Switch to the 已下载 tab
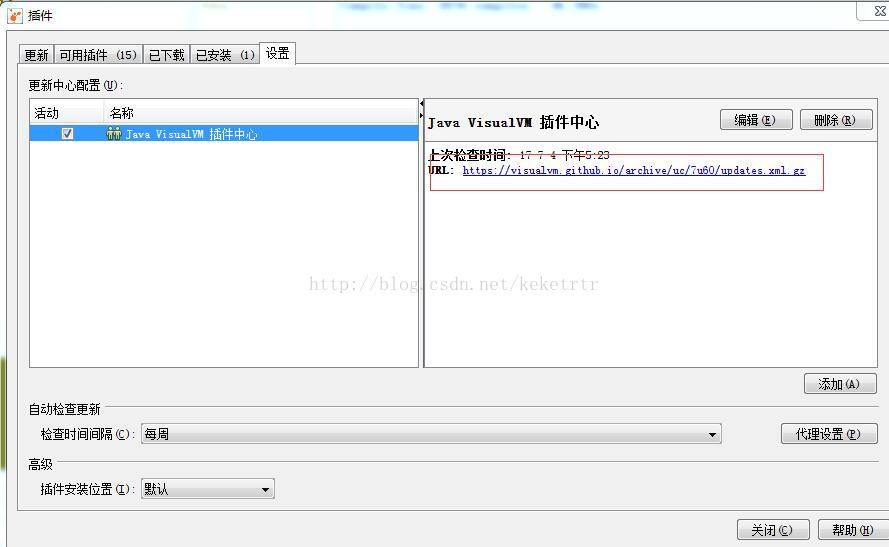This screenshot has height=547, width=889. coord(166,55)
